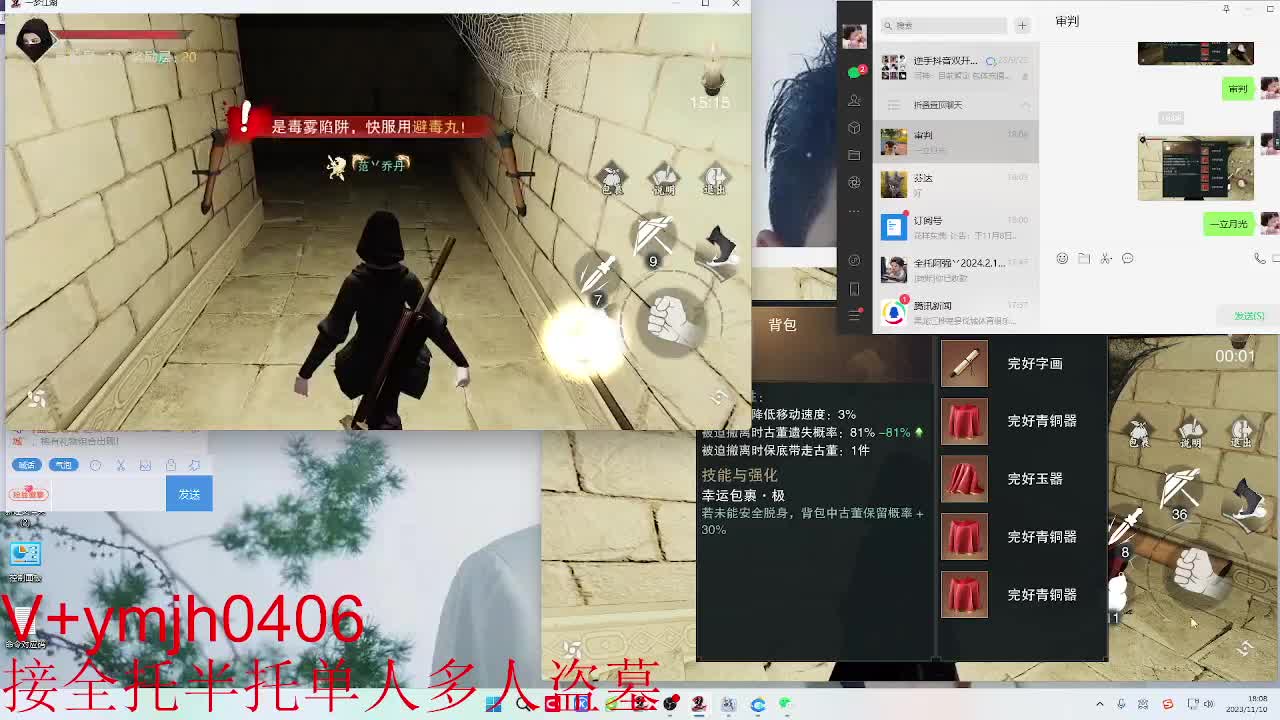1280x720 pixels.
Task: Open the 控制面板 control panel desktop icon
Action: point(25,561)
